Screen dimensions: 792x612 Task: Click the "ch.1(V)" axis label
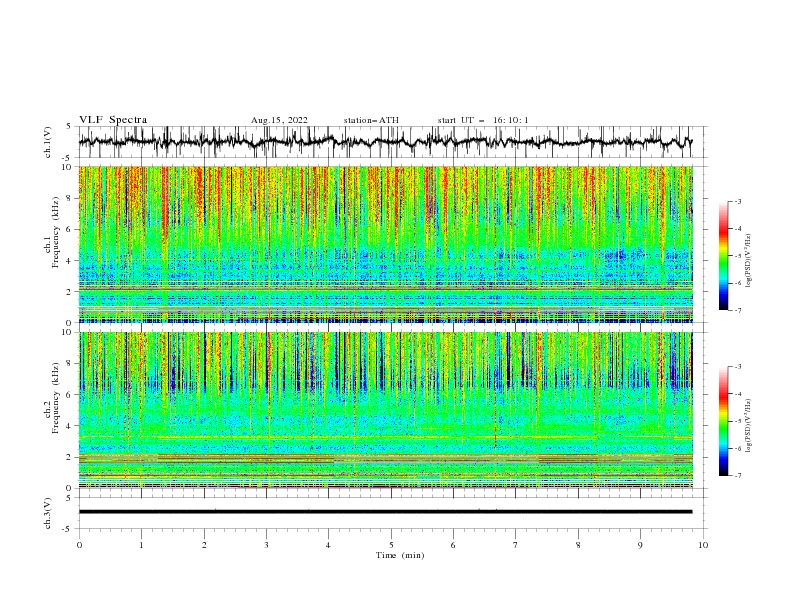[48, 142]
